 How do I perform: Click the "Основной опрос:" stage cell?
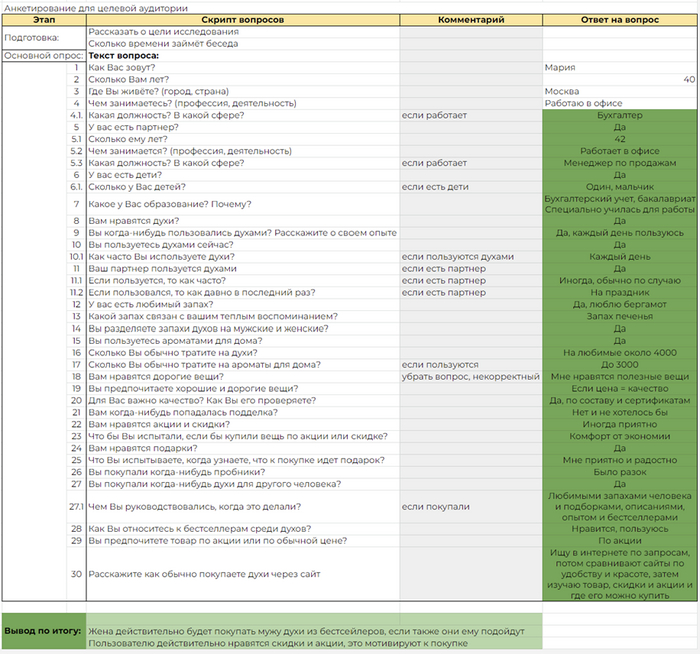(x=42, y=56)
